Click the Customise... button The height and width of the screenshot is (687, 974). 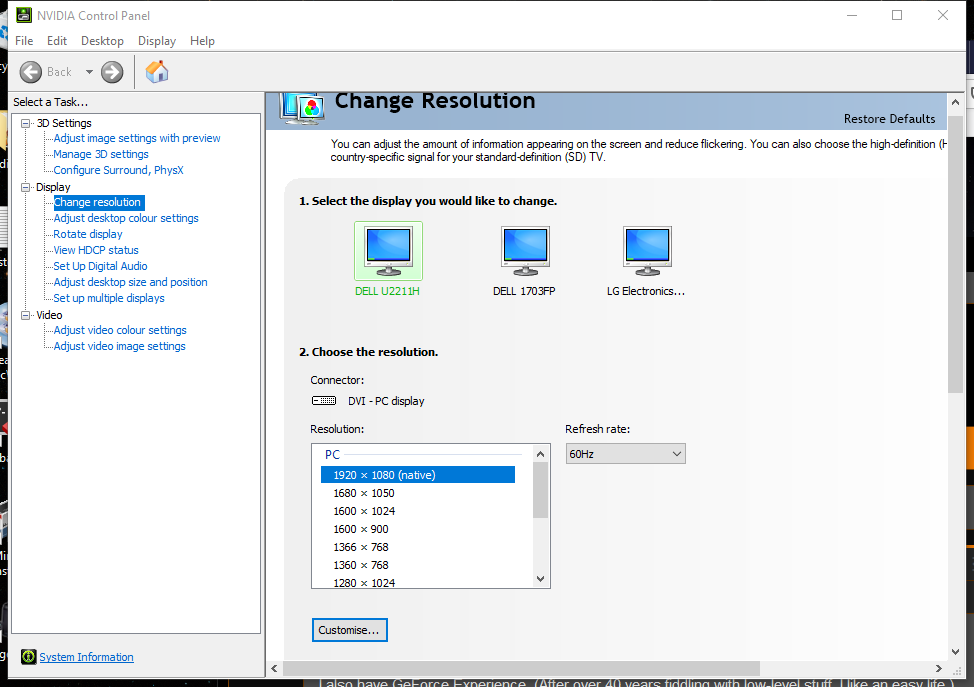[x=350, y=630]
